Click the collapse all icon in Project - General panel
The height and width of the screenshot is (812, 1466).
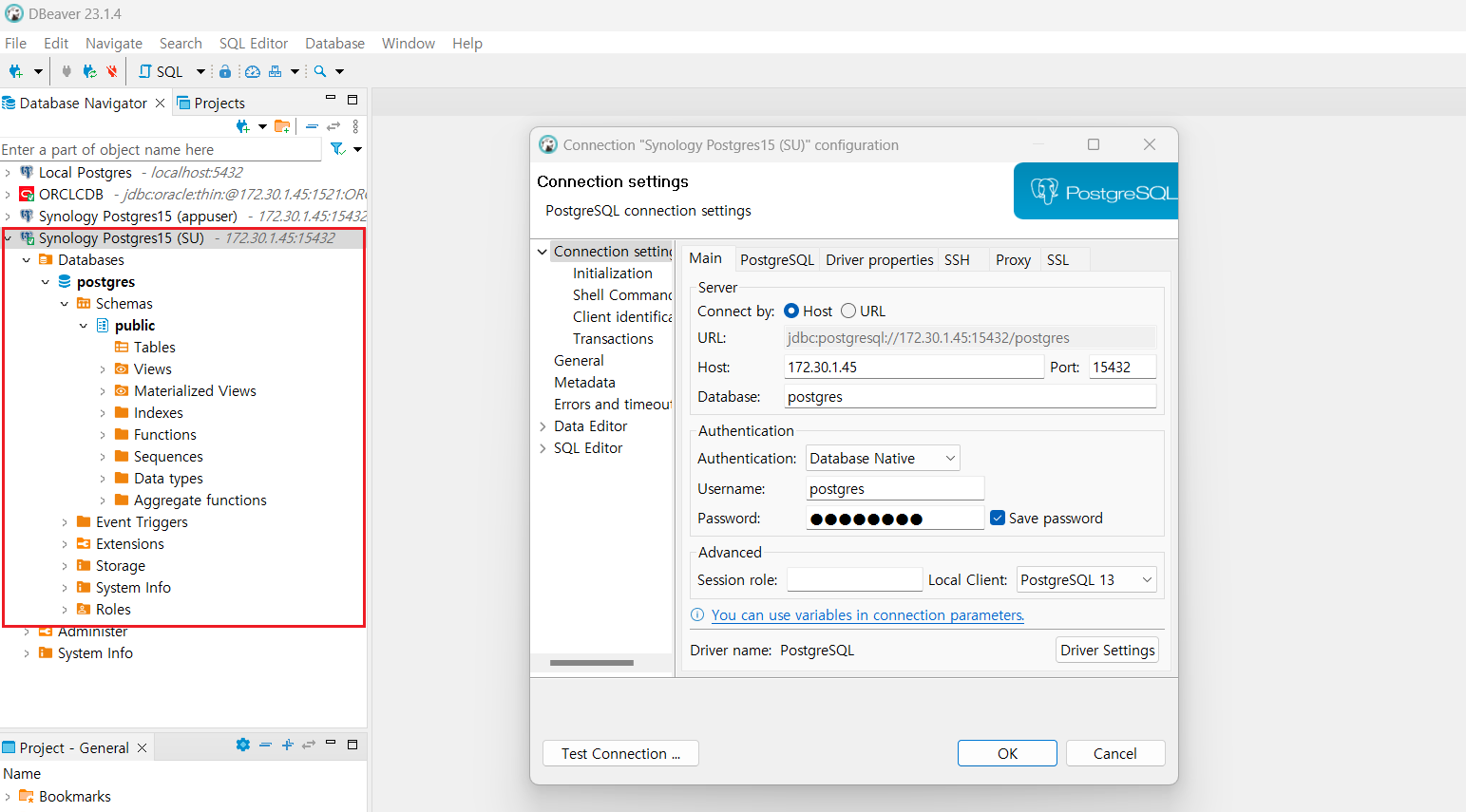(265, 746)
